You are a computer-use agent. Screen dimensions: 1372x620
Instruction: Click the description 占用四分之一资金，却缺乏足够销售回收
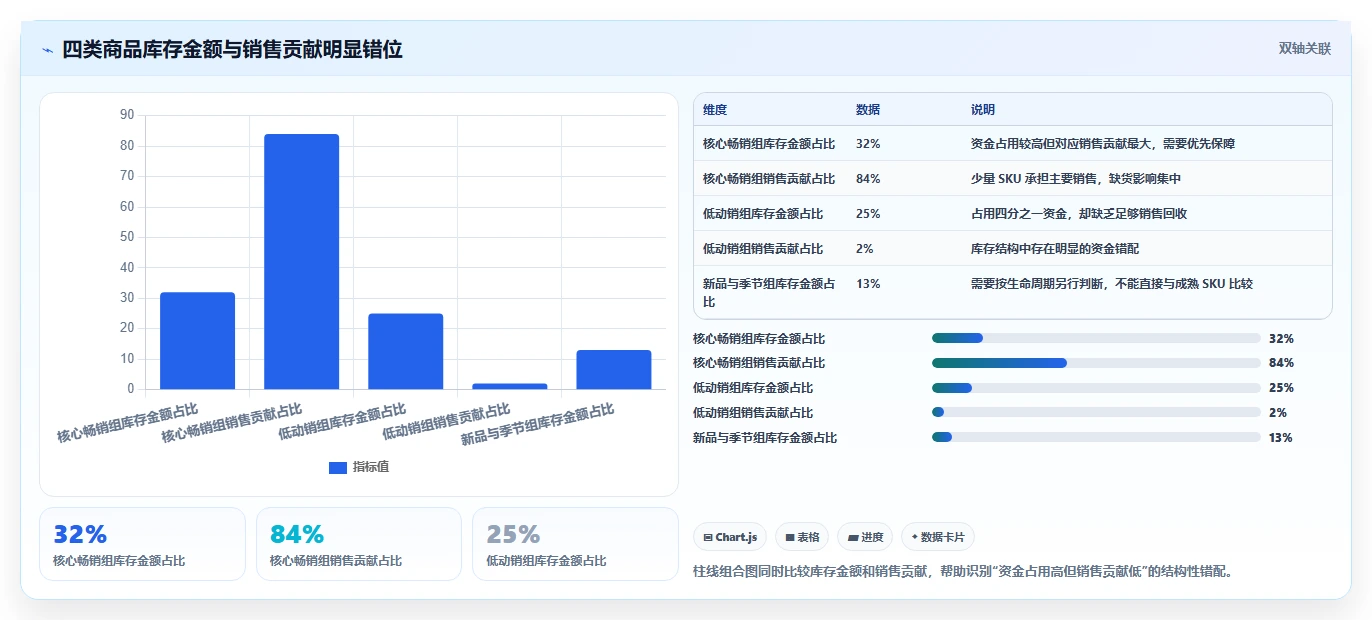1079,214
